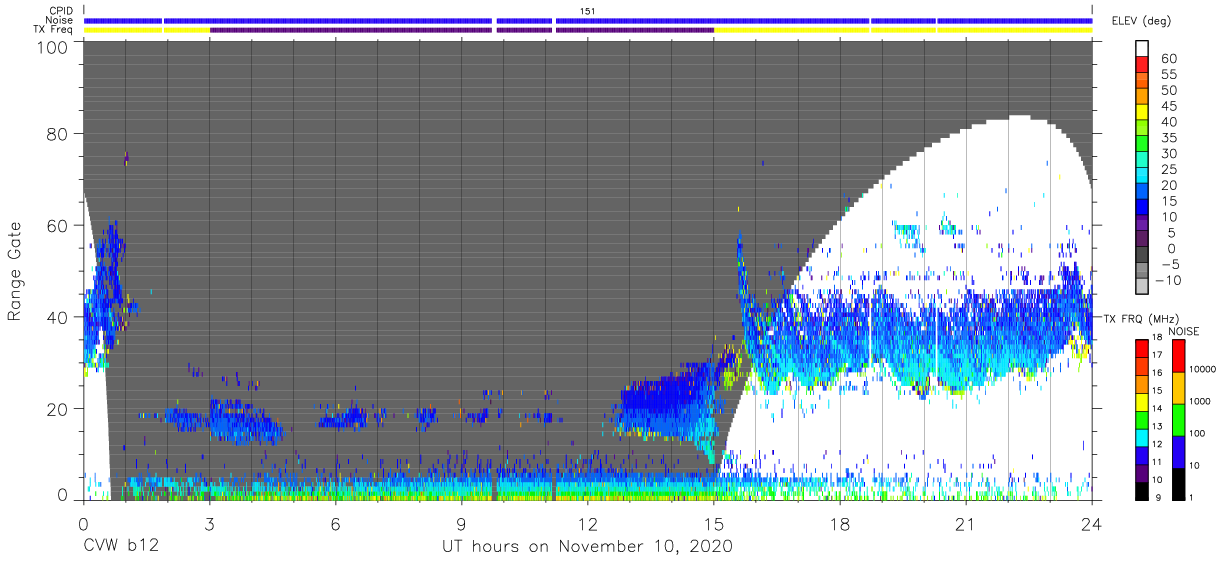The image size is (1228, 567).
Task: Select the blue noise swatch between 10 and 100
Action: point(1178,451)
